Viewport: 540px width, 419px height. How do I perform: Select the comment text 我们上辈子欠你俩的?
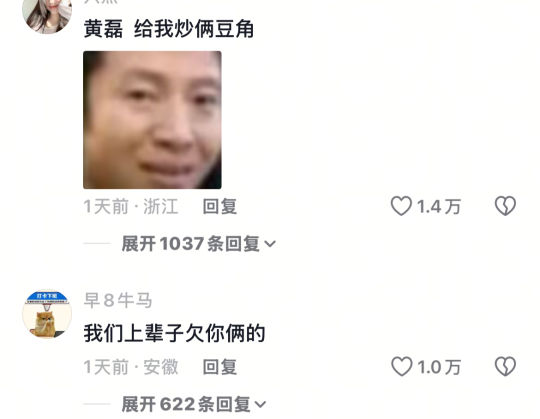[175, 334]
